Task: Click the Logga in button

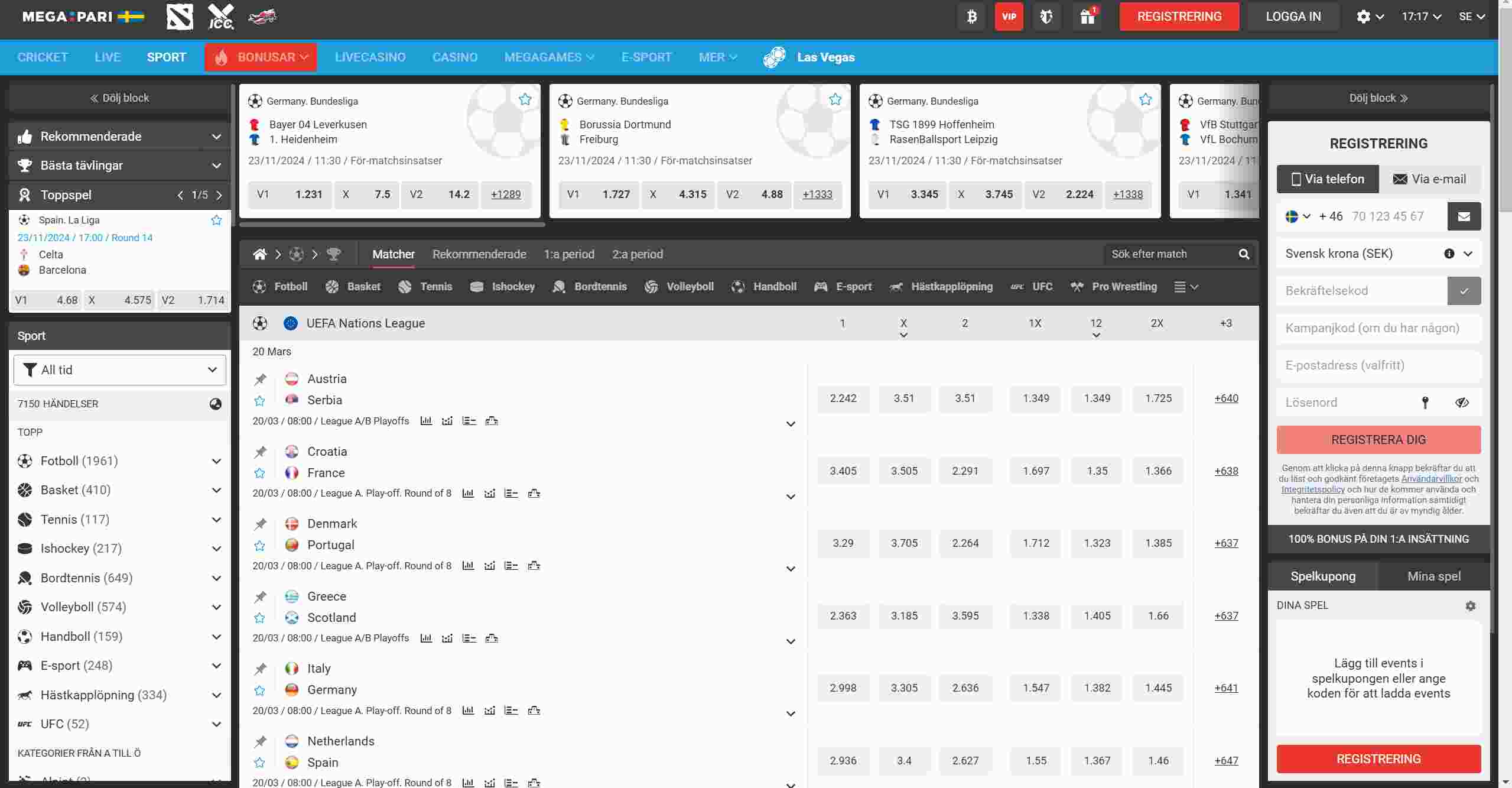Action: pyautogui.click(x=1293, y=17)
